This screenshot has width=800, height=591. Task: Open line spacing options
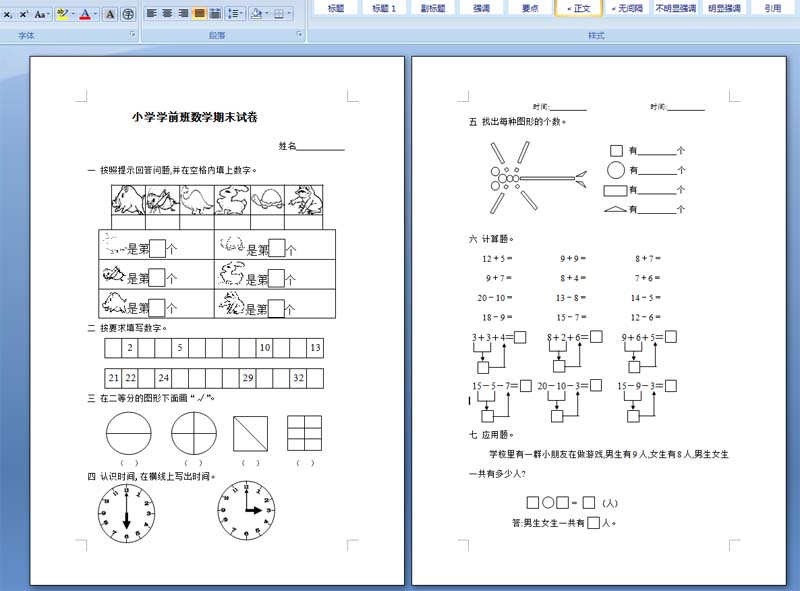[235, 13]
